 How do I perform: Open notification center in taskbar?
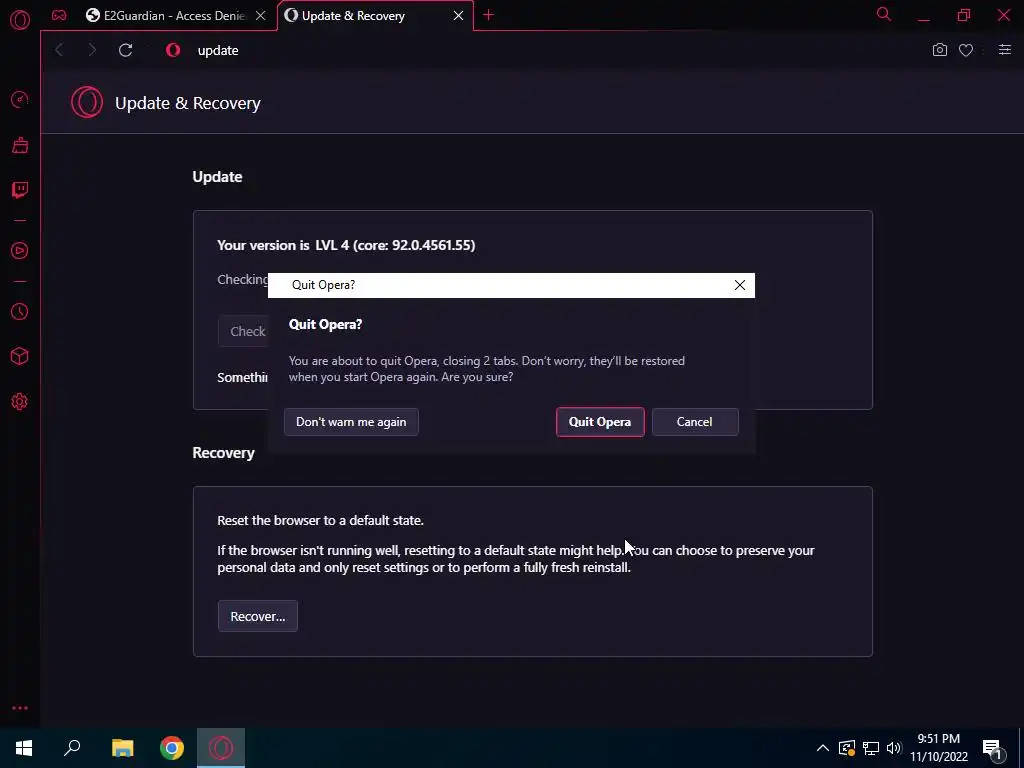click(992, 748)
